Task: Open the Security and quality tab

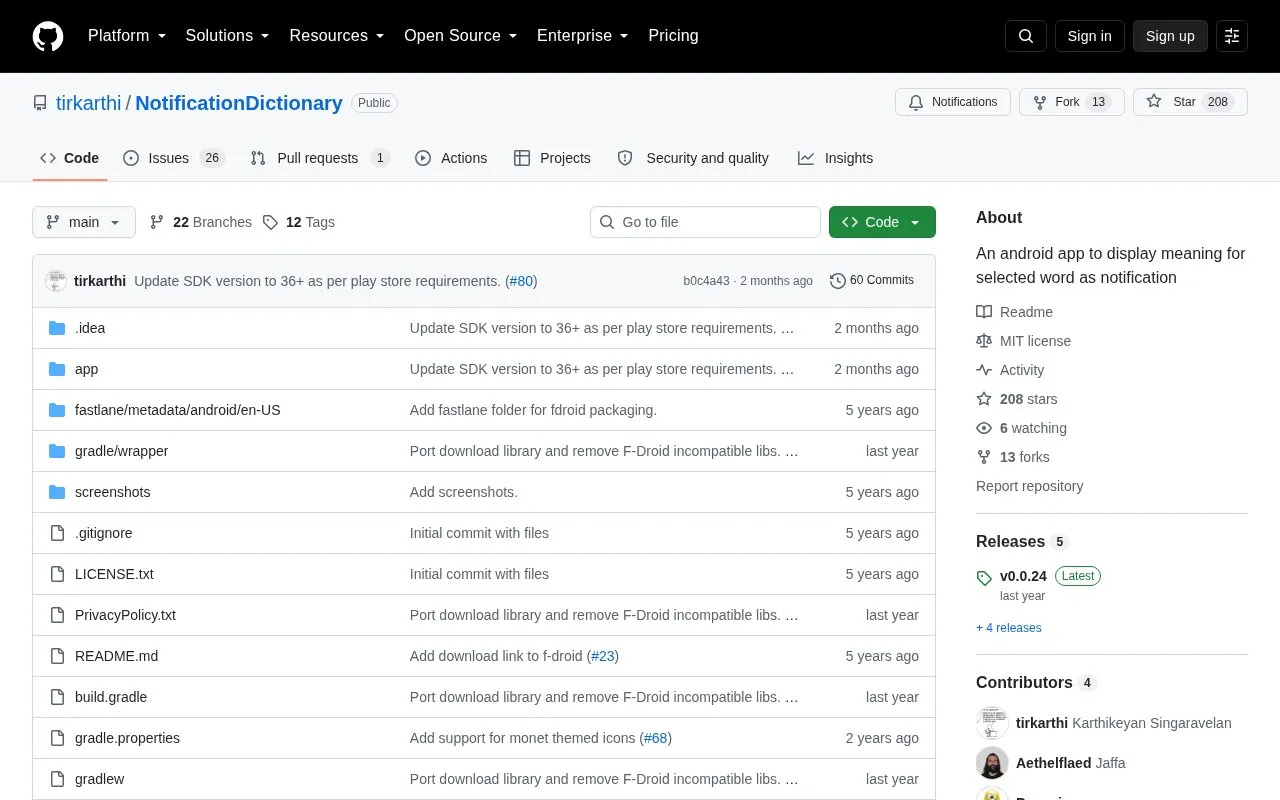Action: [693, 158]
